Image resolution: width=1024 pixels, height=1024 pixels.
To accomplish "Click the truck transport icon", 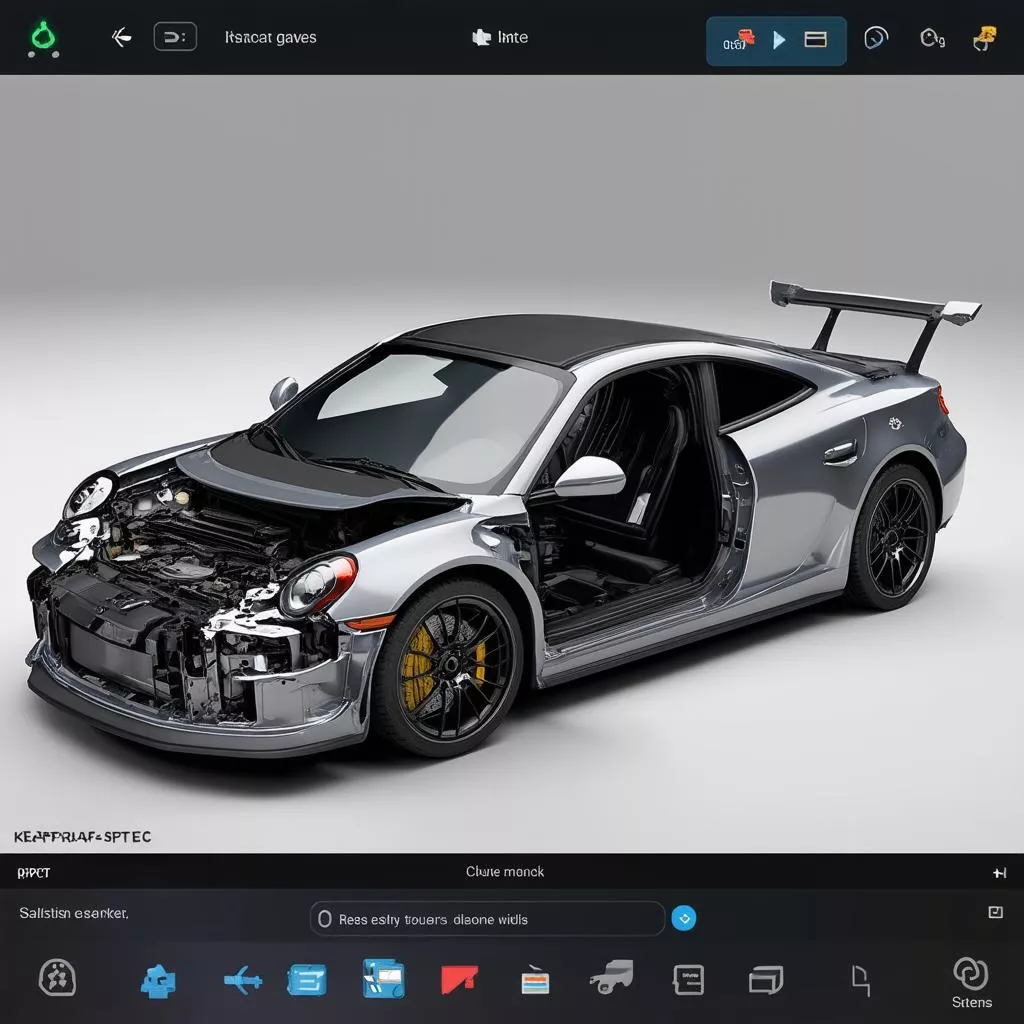I will click(x=612, y=977).
